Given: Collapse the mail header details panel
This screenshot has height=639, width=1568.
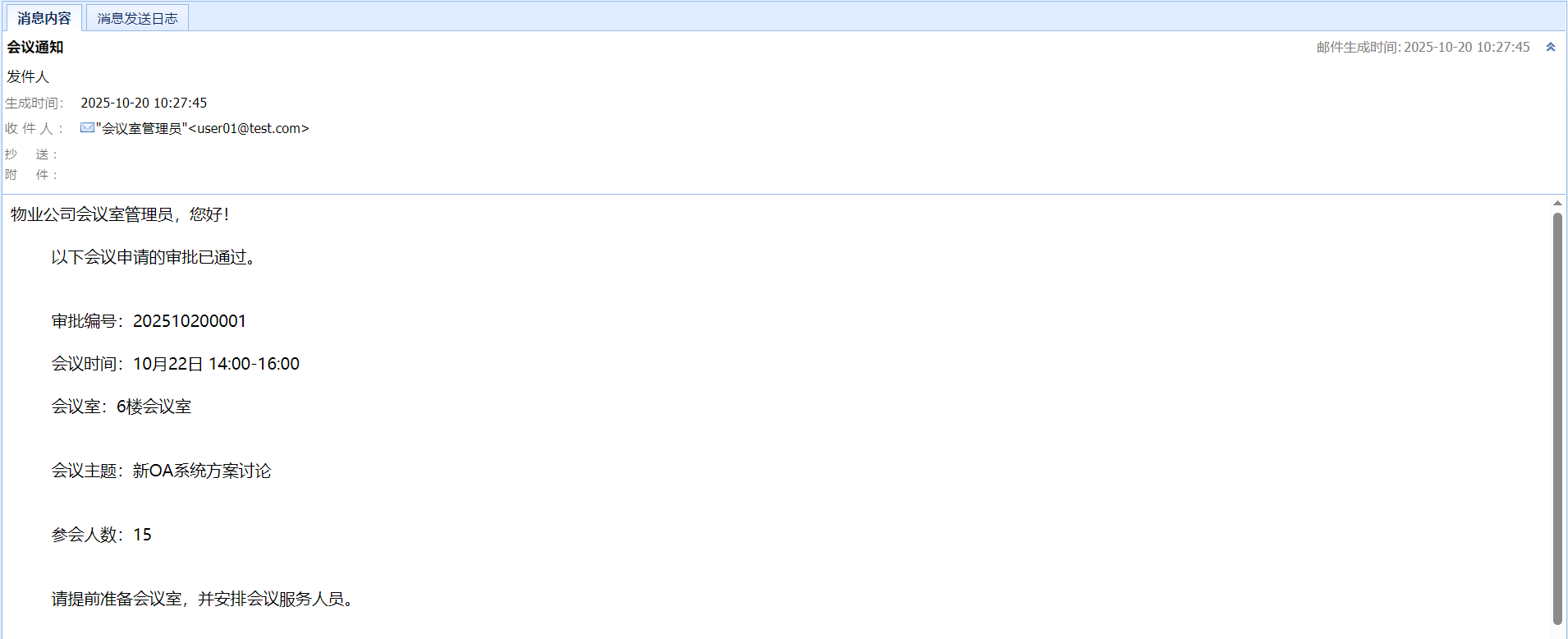Looking at the screenshot, I should (1550, 47).
